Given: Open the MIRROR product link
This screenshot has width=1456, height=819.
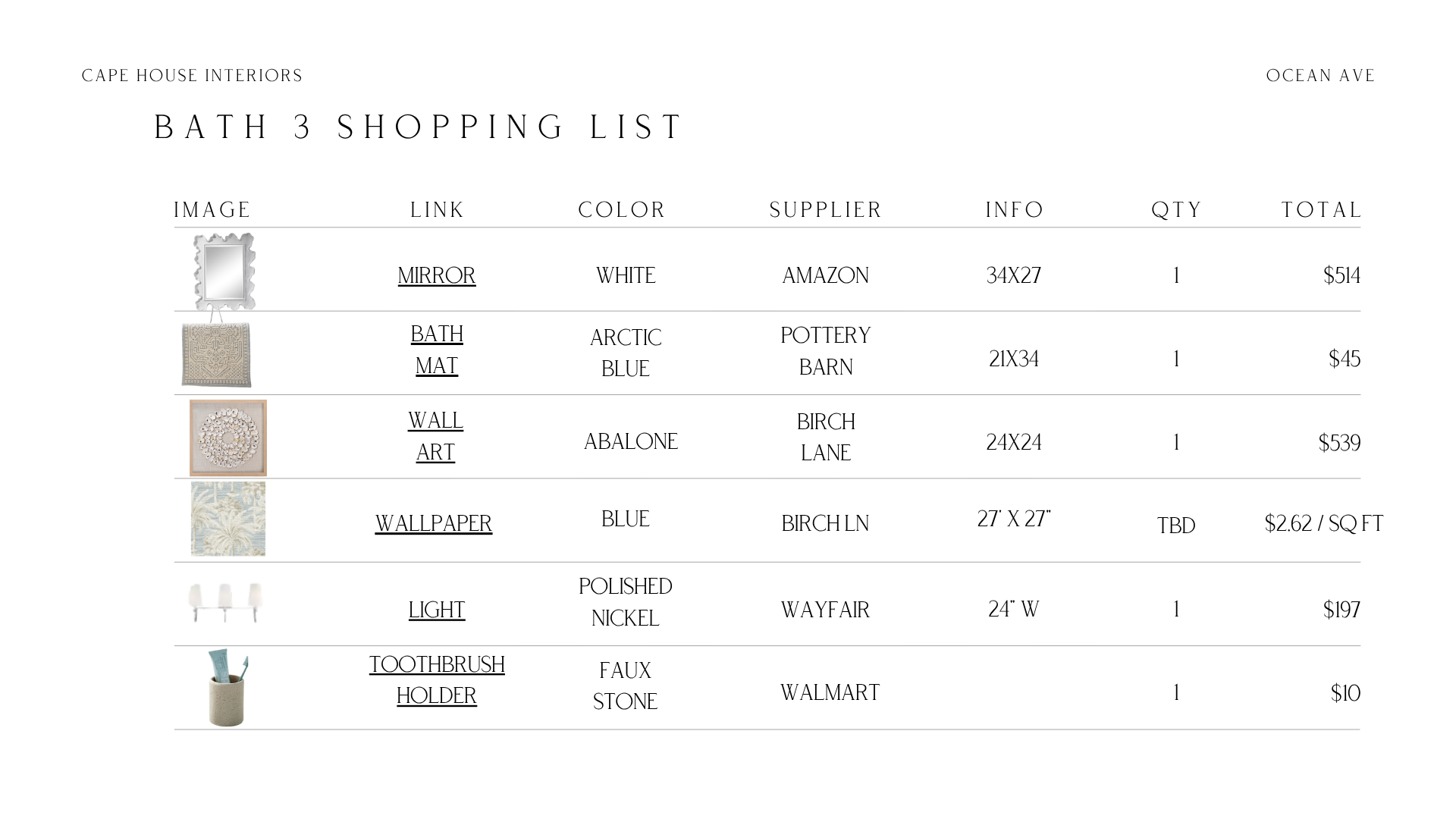Looking at the screenshot, I should 437,275.
